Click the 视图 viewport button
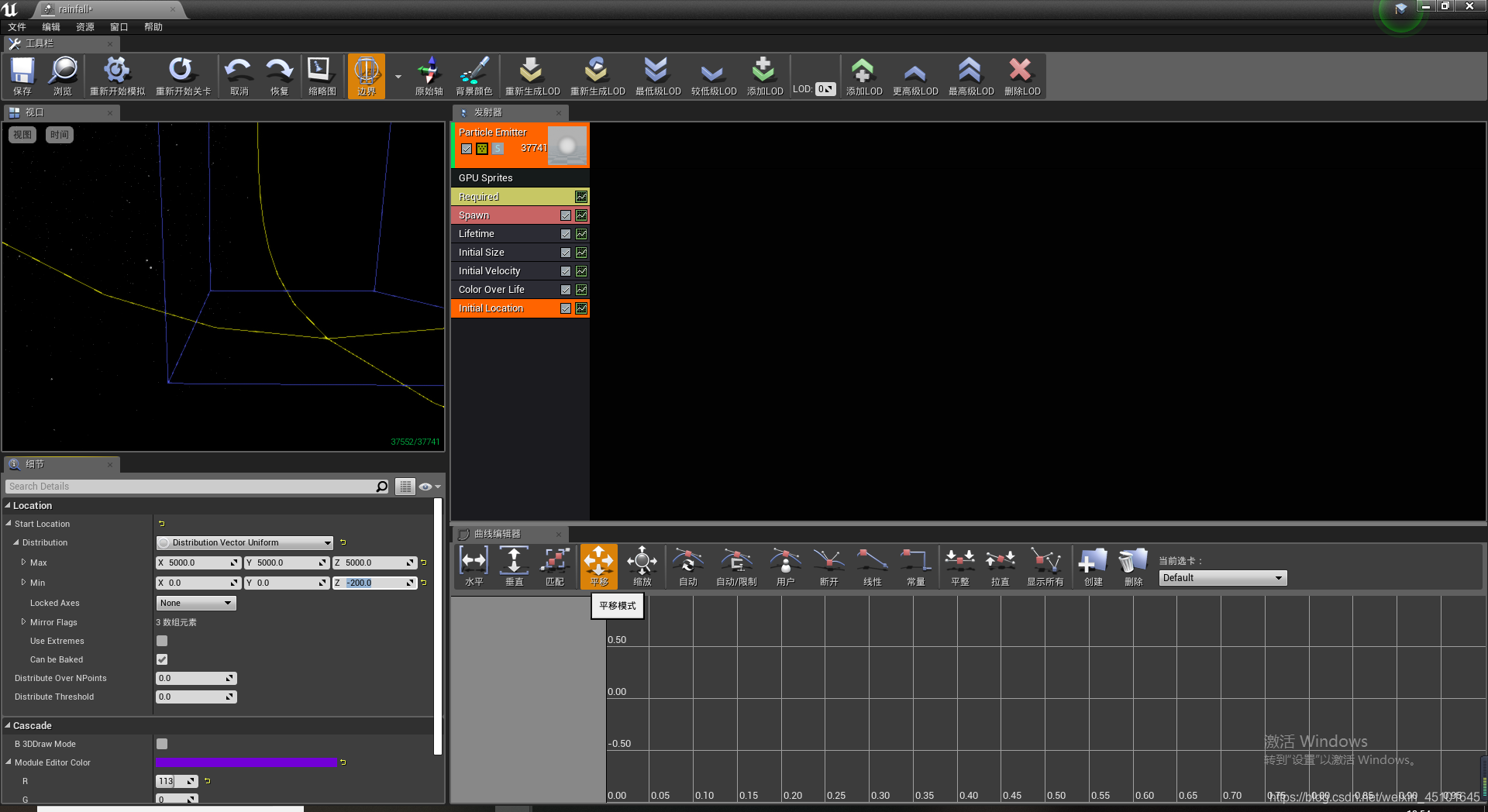Image resolution: width=1488 pixels, height=812 pixels. coord(22,135)
